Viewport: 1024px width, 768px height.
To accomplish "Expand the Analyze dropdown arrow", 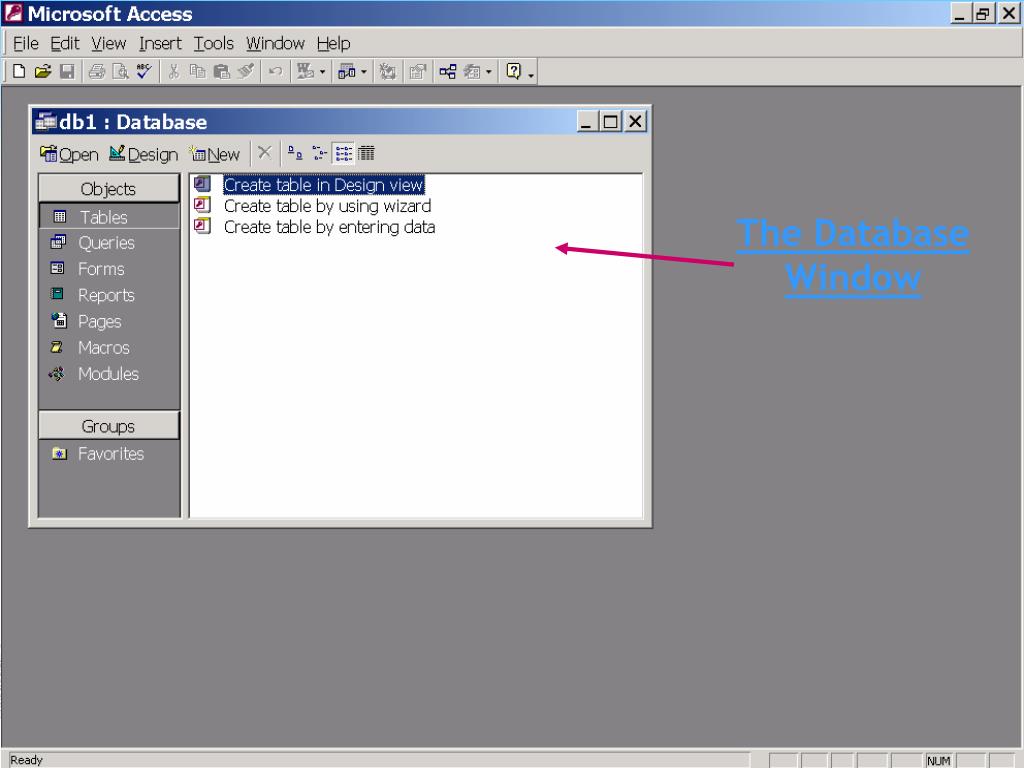I will (364, 72).
